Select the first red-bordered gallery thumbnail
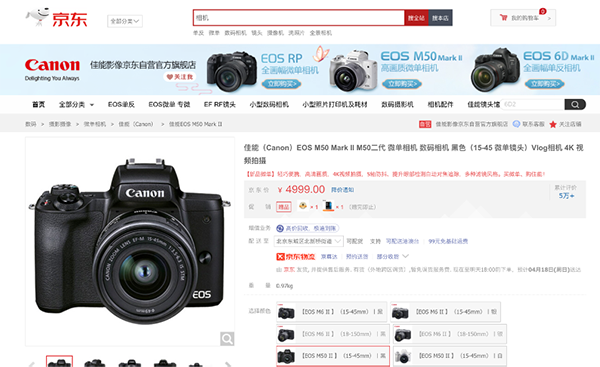The height and width of the screenshot is (367, 600). pos(59,361)
